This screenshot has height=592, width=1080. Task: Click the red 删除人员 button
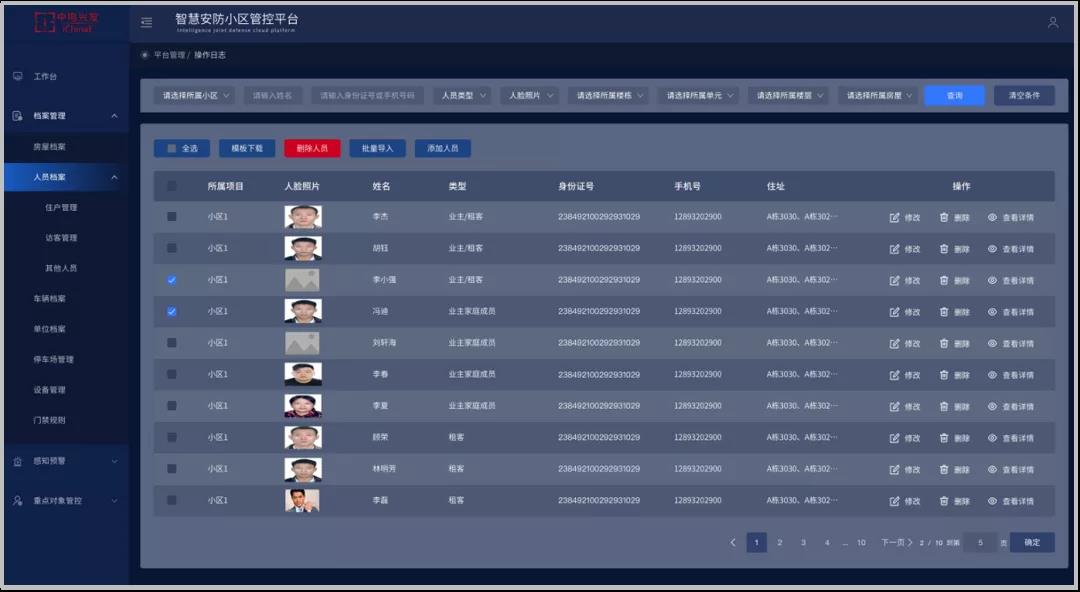pos(312,148)
